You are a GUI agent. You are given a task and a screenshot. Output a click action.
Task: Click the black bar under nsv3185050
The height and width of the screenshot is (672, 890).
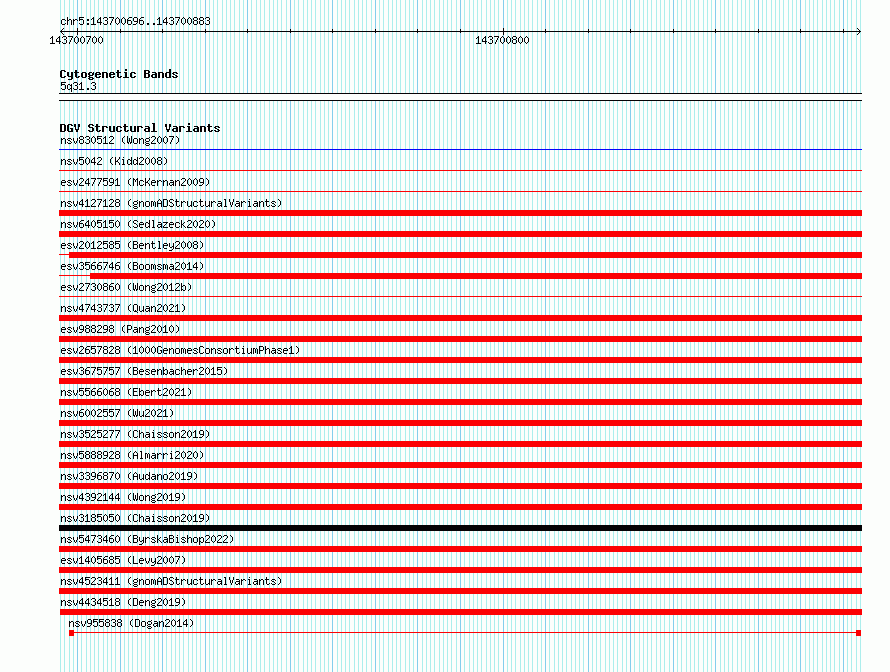[460, 528]
